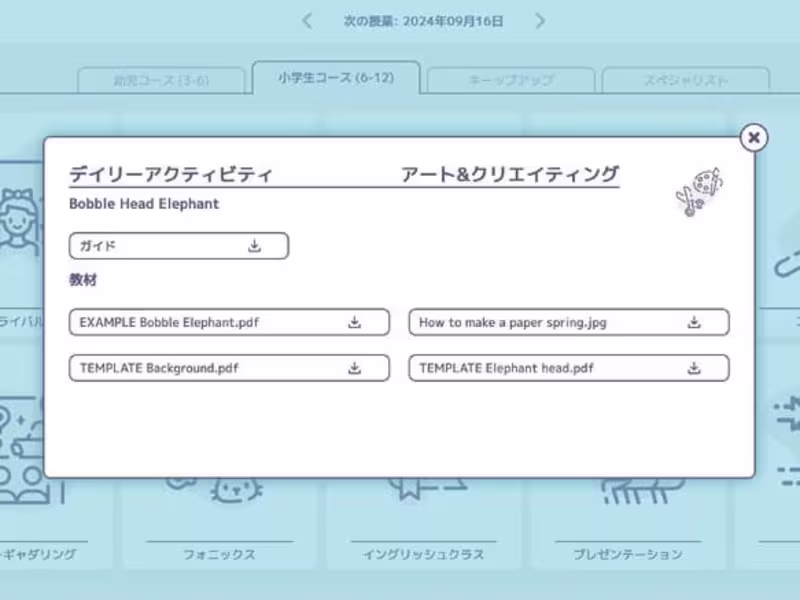Click the デイリーアクティビティ heading
Screen dimensions: 800x600
coord(171,174)
